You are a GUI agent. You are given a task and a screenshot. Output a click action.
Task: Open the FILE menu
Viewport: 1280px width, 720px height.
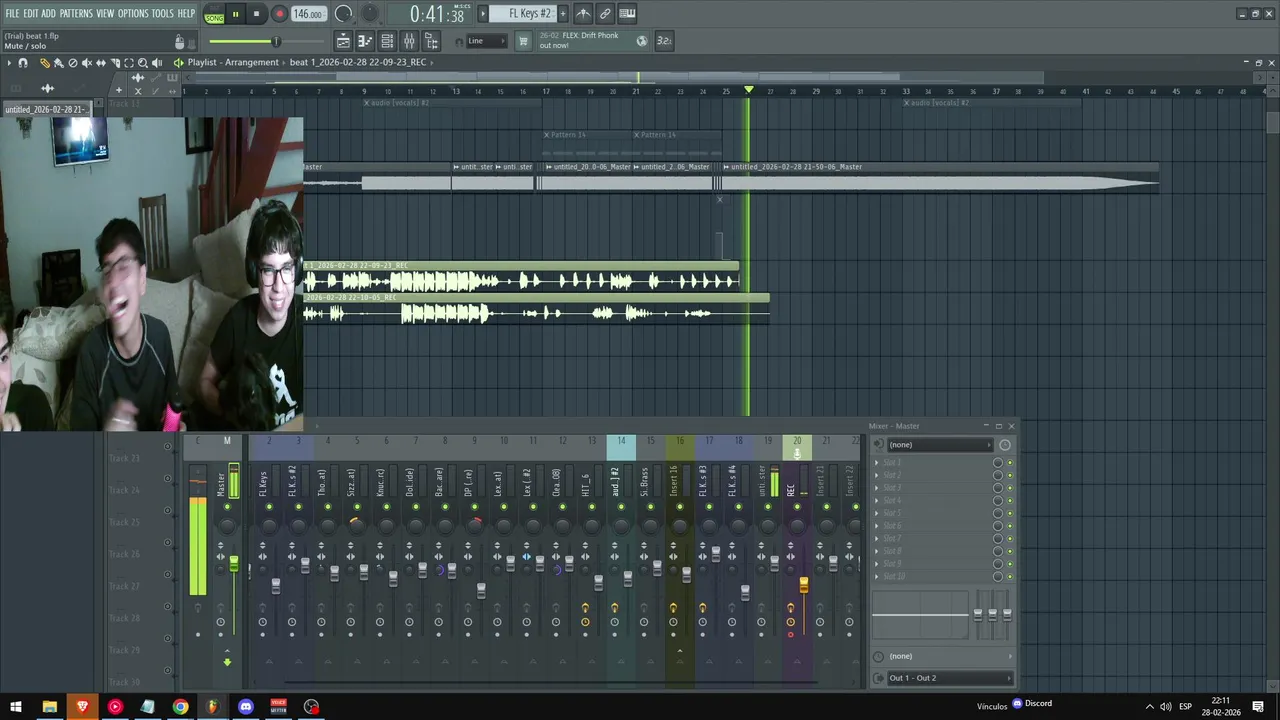[12, 13]
